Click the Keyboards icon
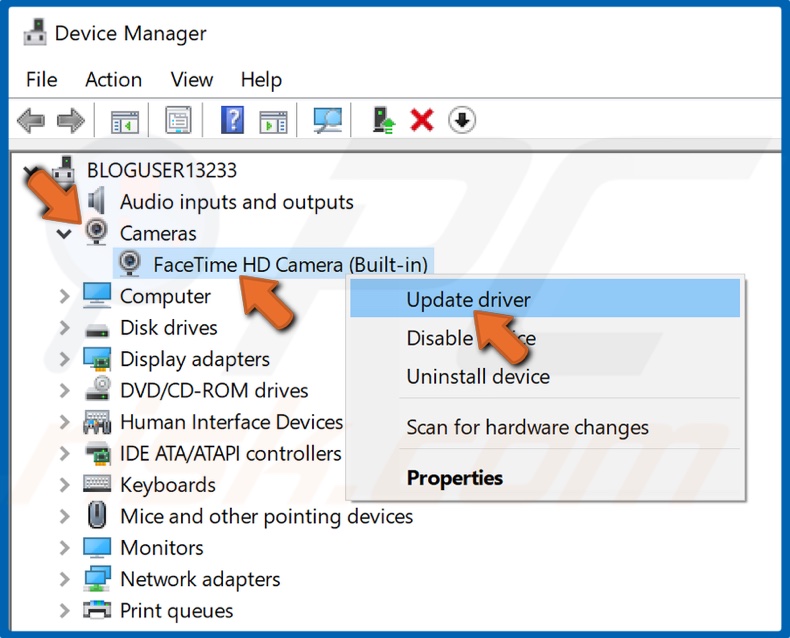 click(97, 484)
